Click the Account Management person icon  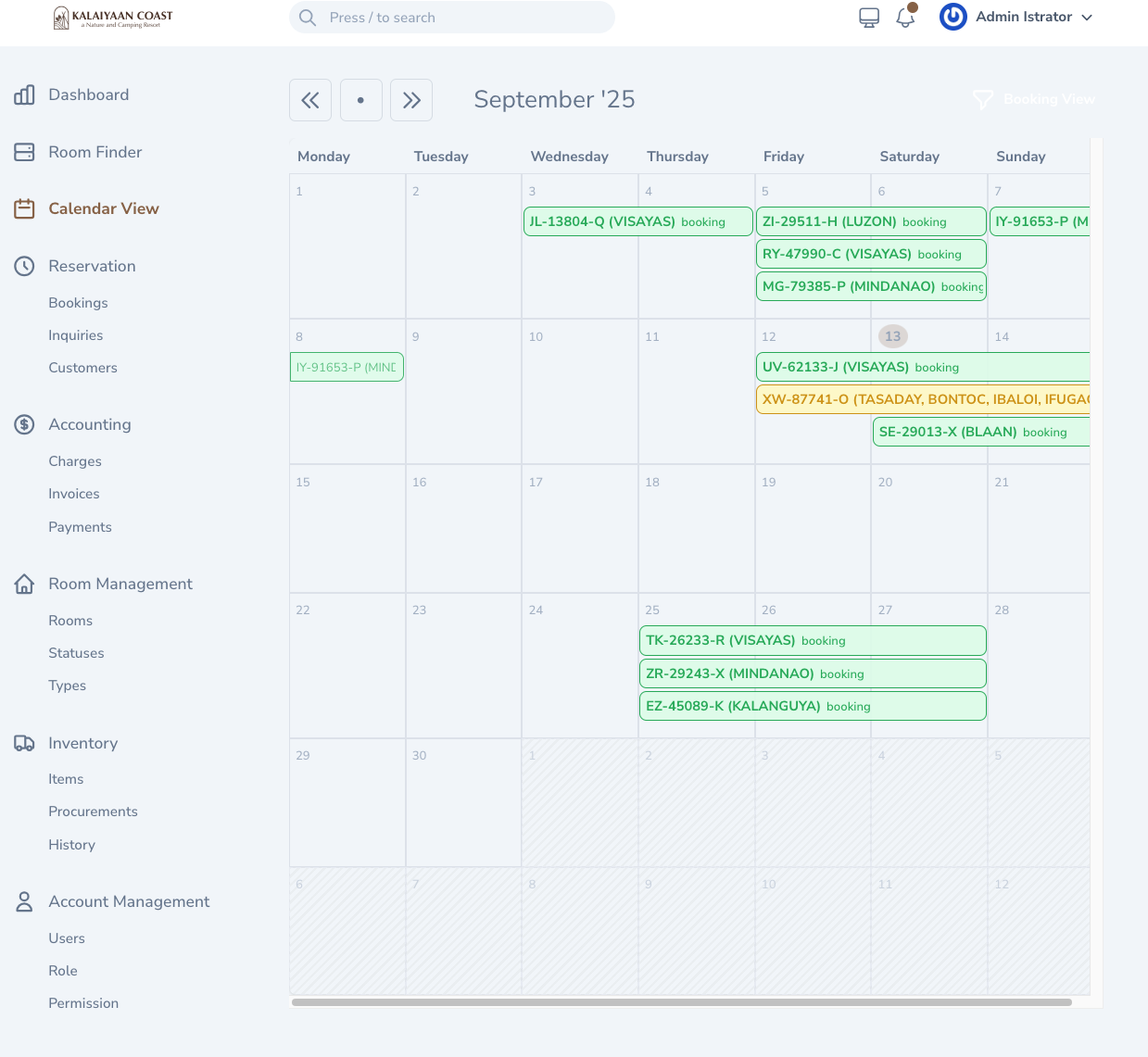(x=24, y=900)
